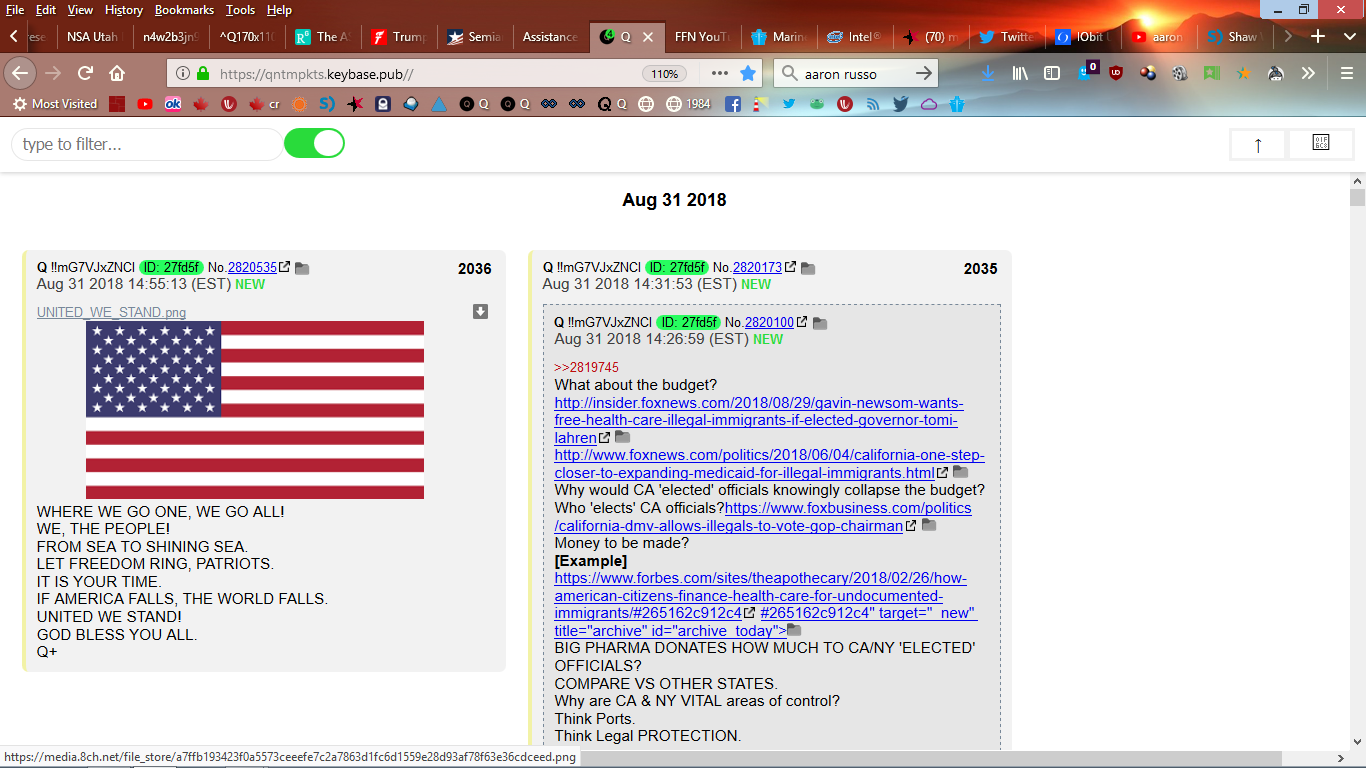The height and width of the screenshot is (768, 1366).
Task: Click the 'type to filter' input field
Action: coord(146,144)
